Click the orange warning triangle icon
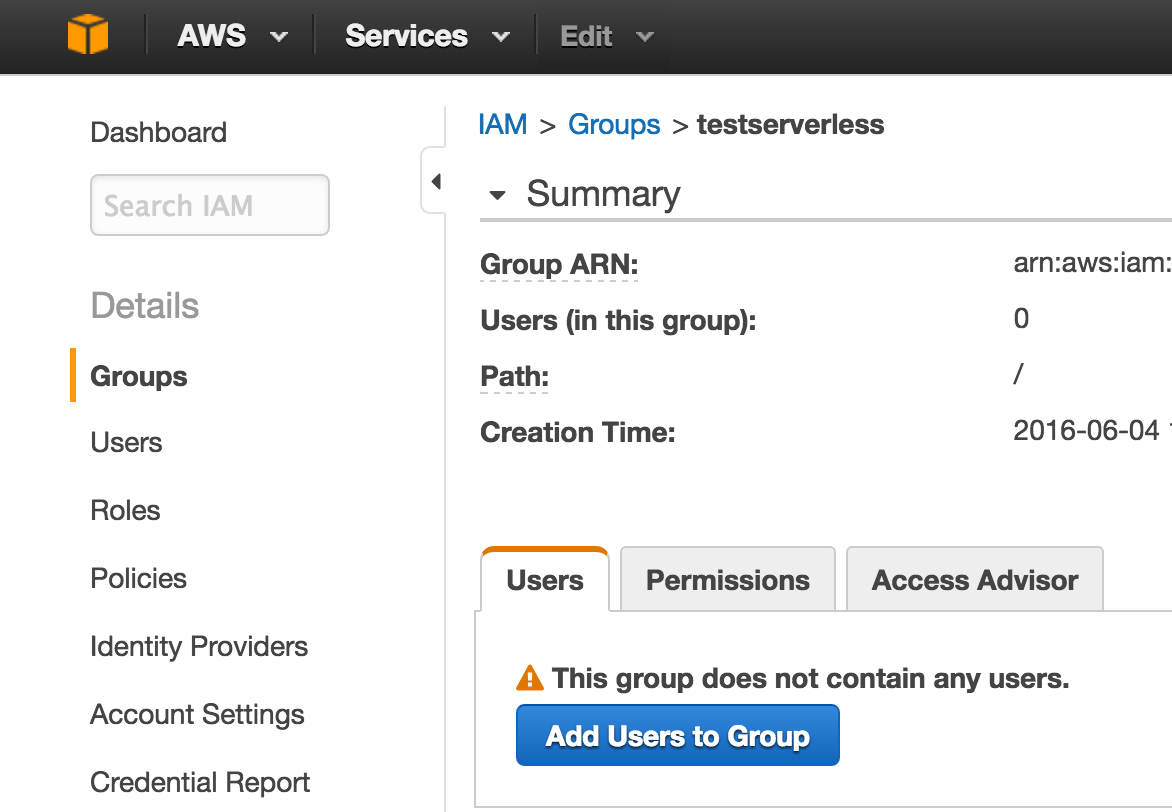Screen dimensions: 1172x812 click(530, 677)
